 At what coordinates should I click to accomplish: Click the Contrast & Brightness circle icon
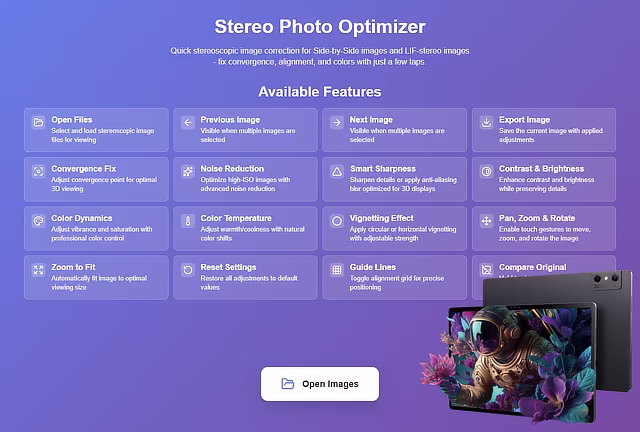tap(486, 171)
